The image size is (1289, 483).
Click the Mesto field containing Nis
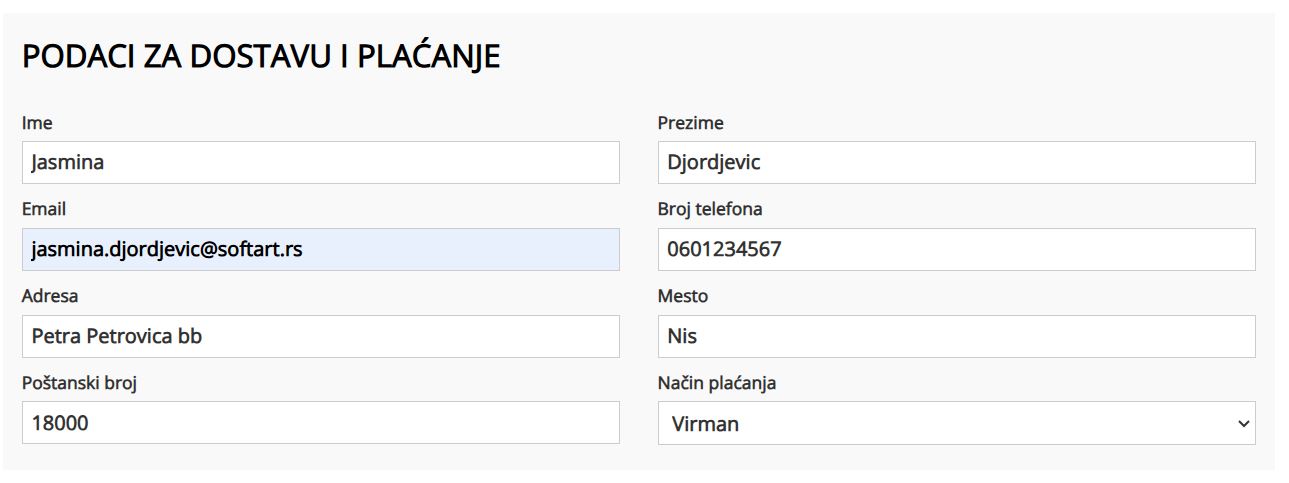[956, 336]
